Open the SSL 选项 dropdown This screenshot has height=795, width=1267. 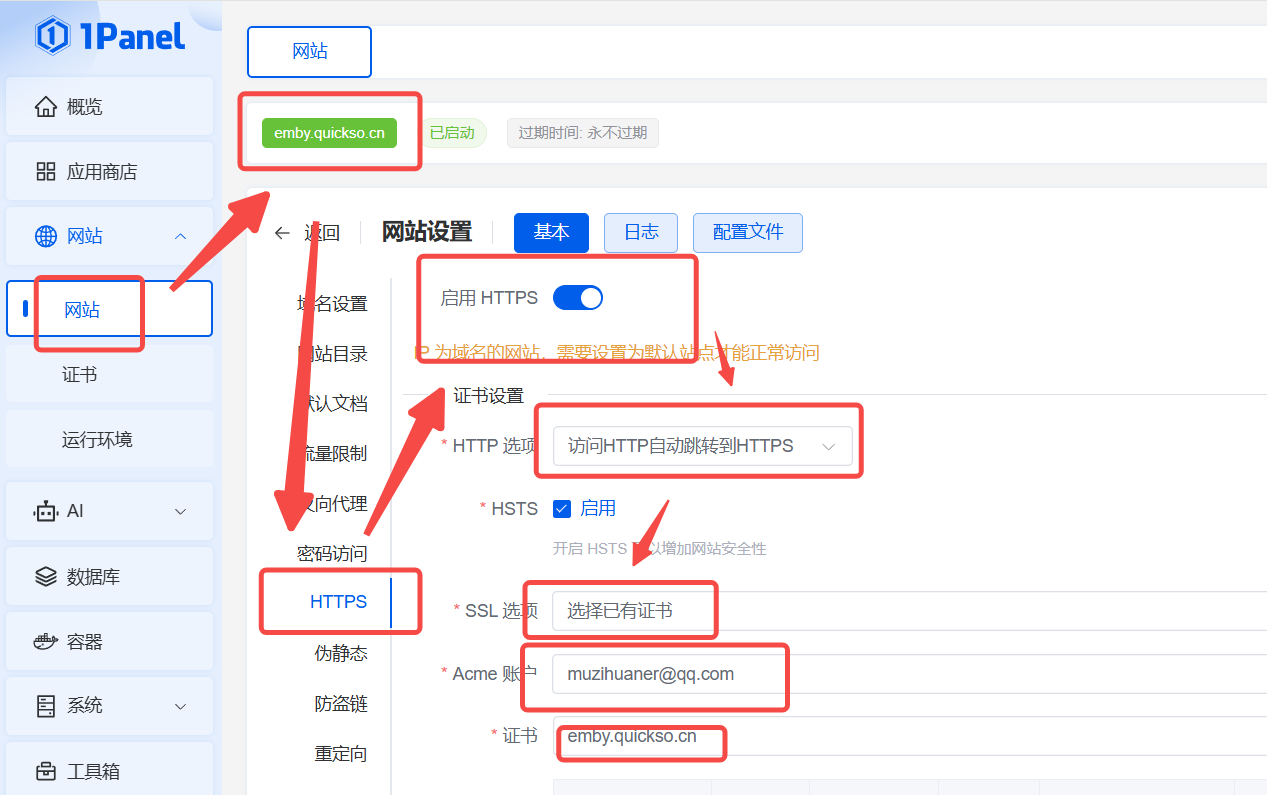click(909, 611)
